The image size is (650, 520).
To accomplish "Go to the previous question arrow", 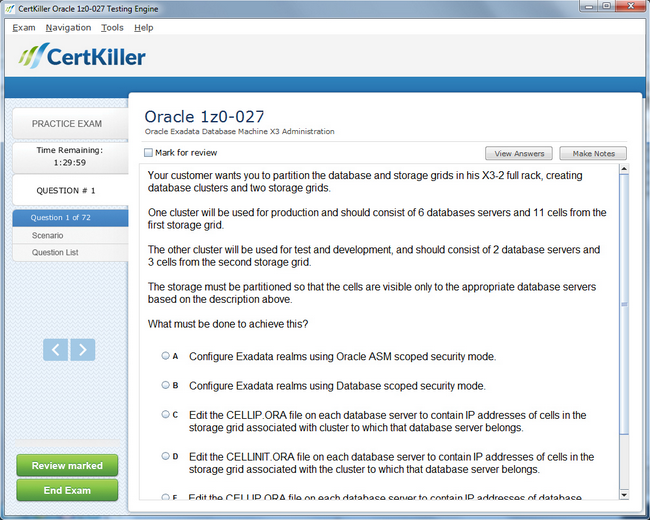I will click(56, 350).
